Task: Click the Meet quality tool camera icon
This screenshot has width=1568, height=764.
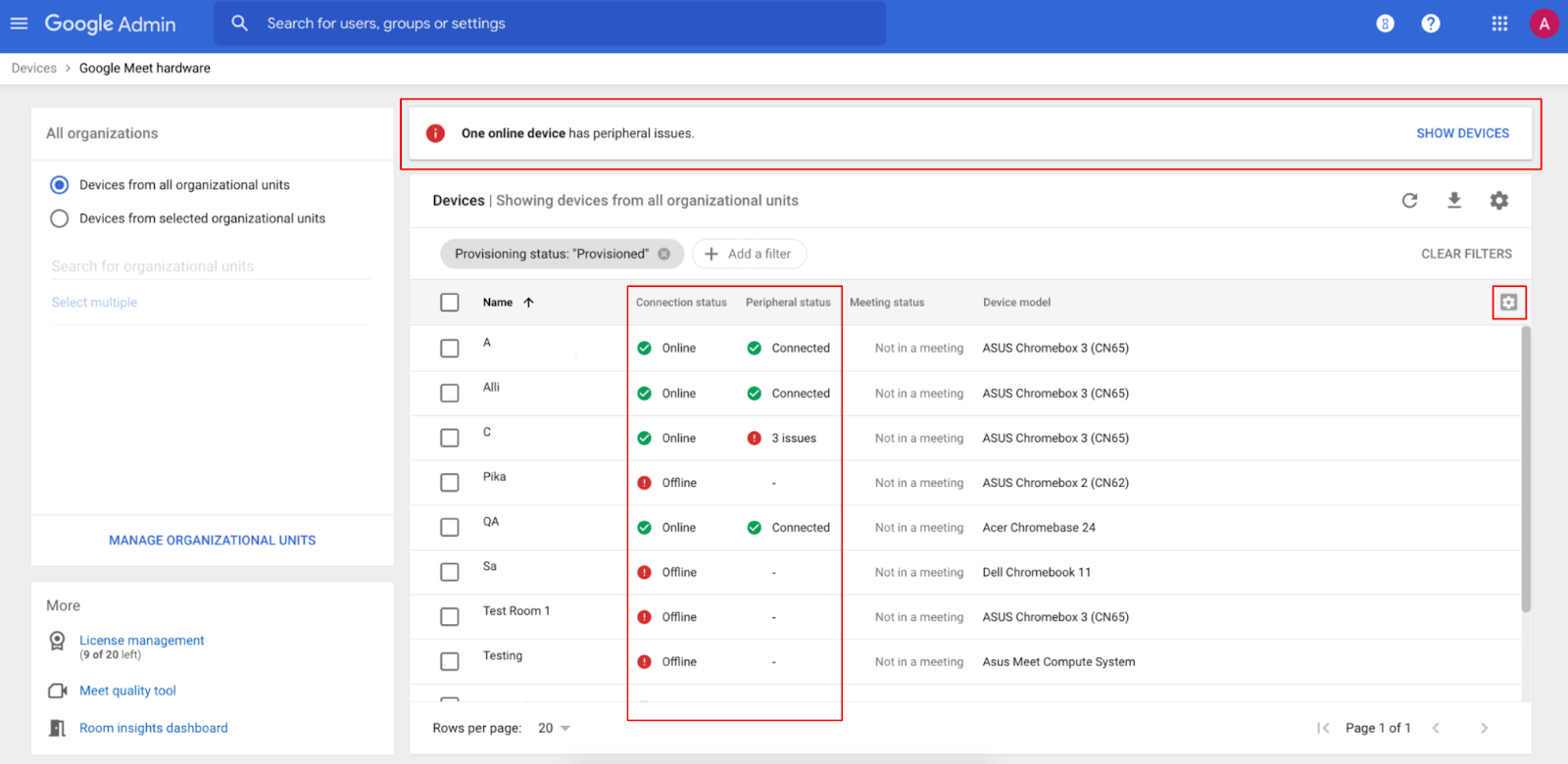Action: [x=58, y=691]
